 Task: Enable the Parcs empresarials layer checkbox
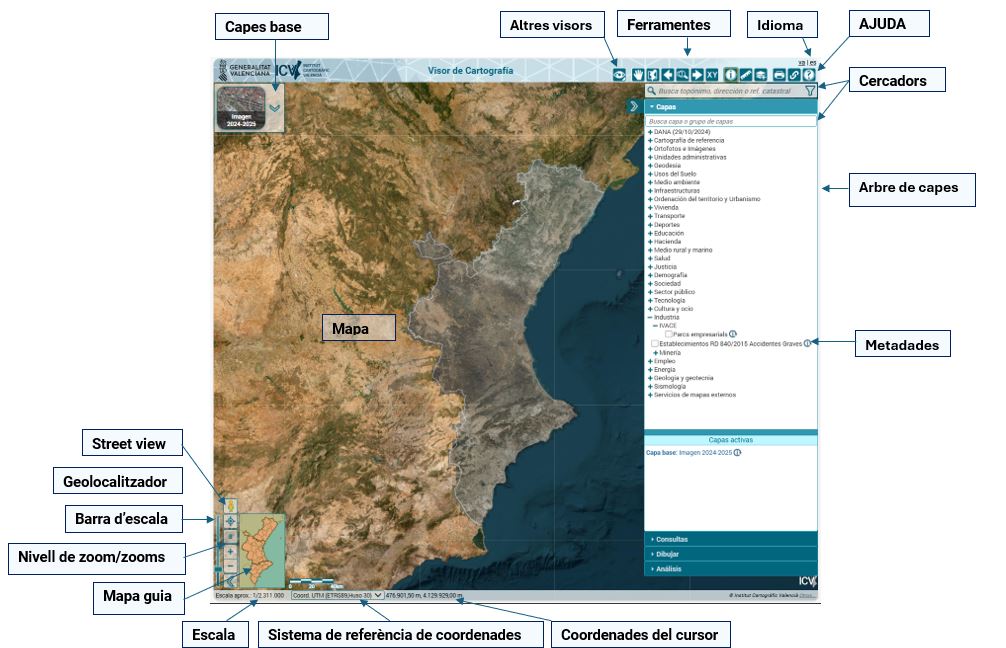pos(669,334)
